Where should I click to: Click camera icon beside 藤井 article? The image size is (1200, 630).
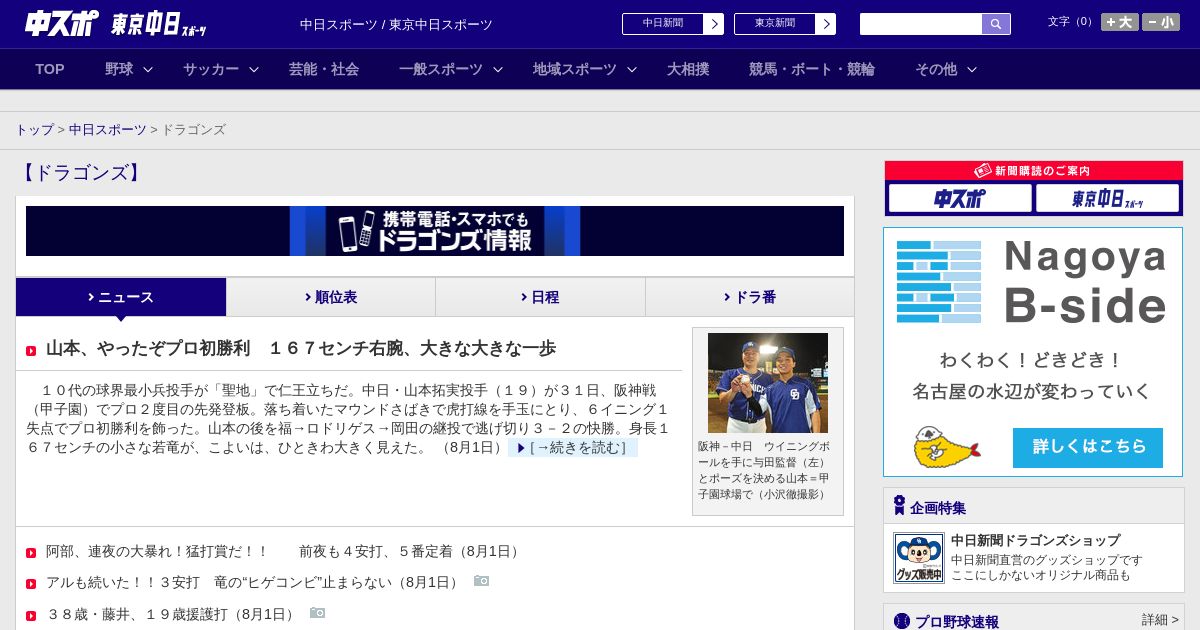(x=318, y=613)
